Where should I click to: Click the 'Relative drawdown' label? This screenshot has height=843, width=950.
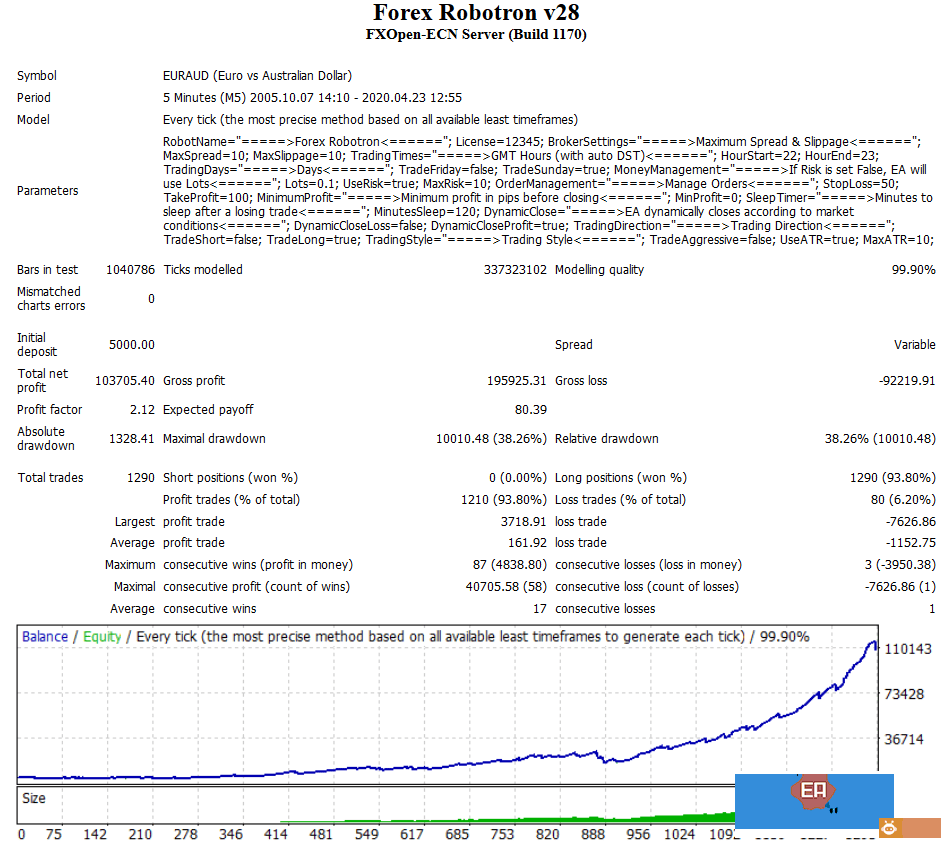point(606,439)
